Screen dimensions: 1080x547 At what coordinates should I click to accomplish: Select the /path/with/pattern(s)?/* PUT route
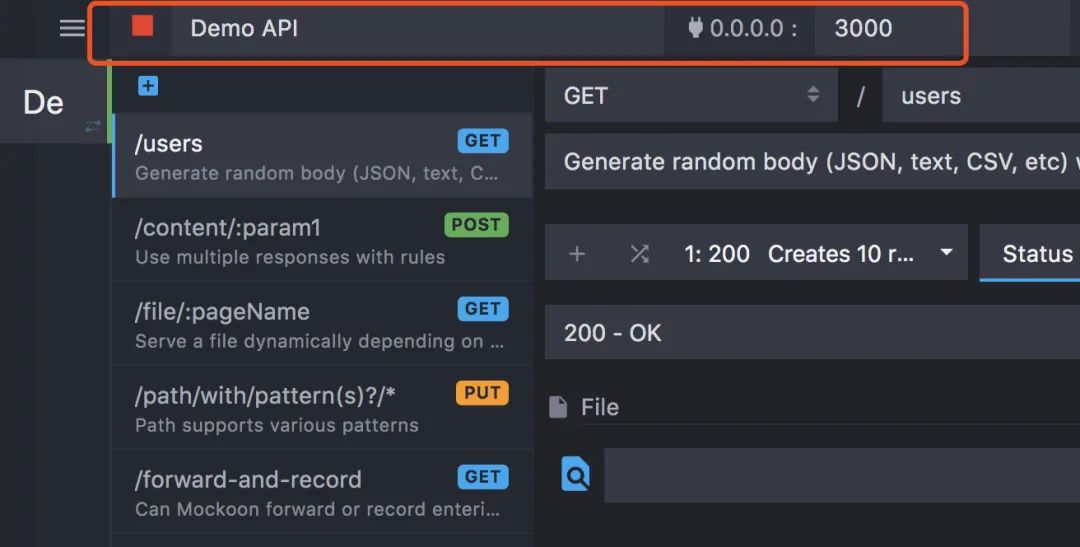[322, 408]
